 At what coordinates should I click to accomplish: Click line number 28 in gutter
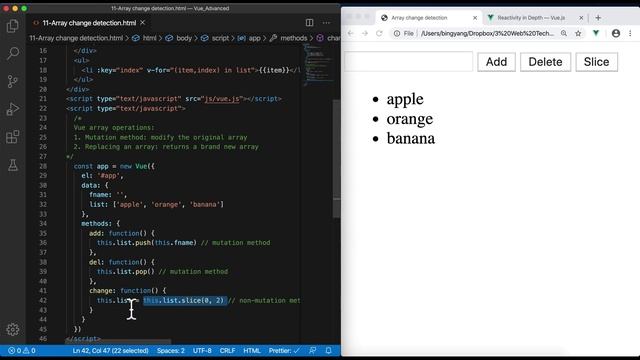43,166
